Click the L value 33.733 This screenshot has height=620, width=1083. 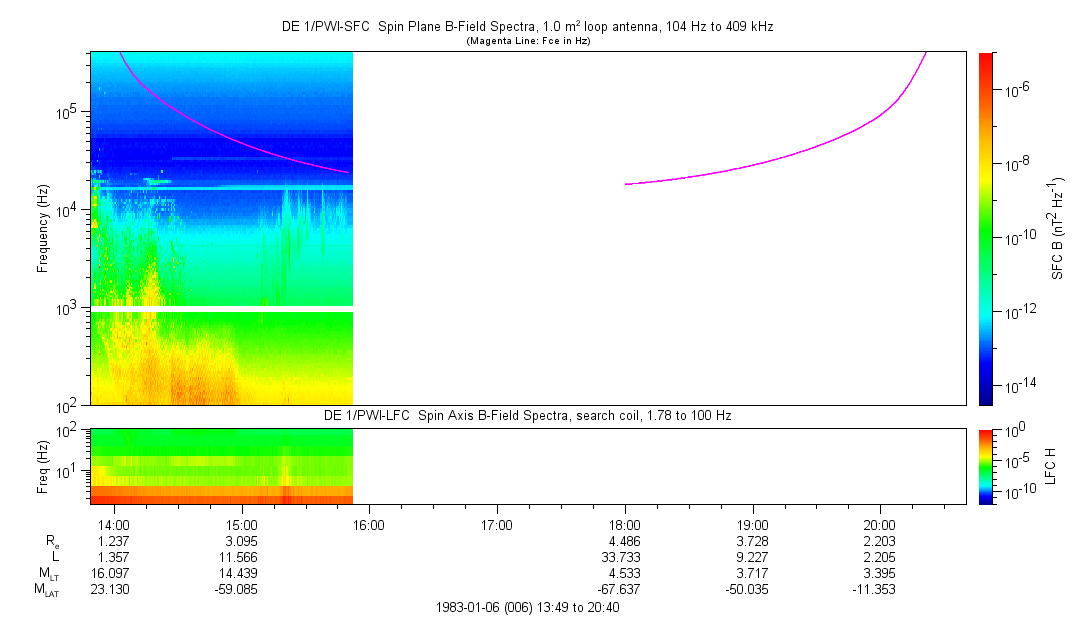tap(624, 556)
